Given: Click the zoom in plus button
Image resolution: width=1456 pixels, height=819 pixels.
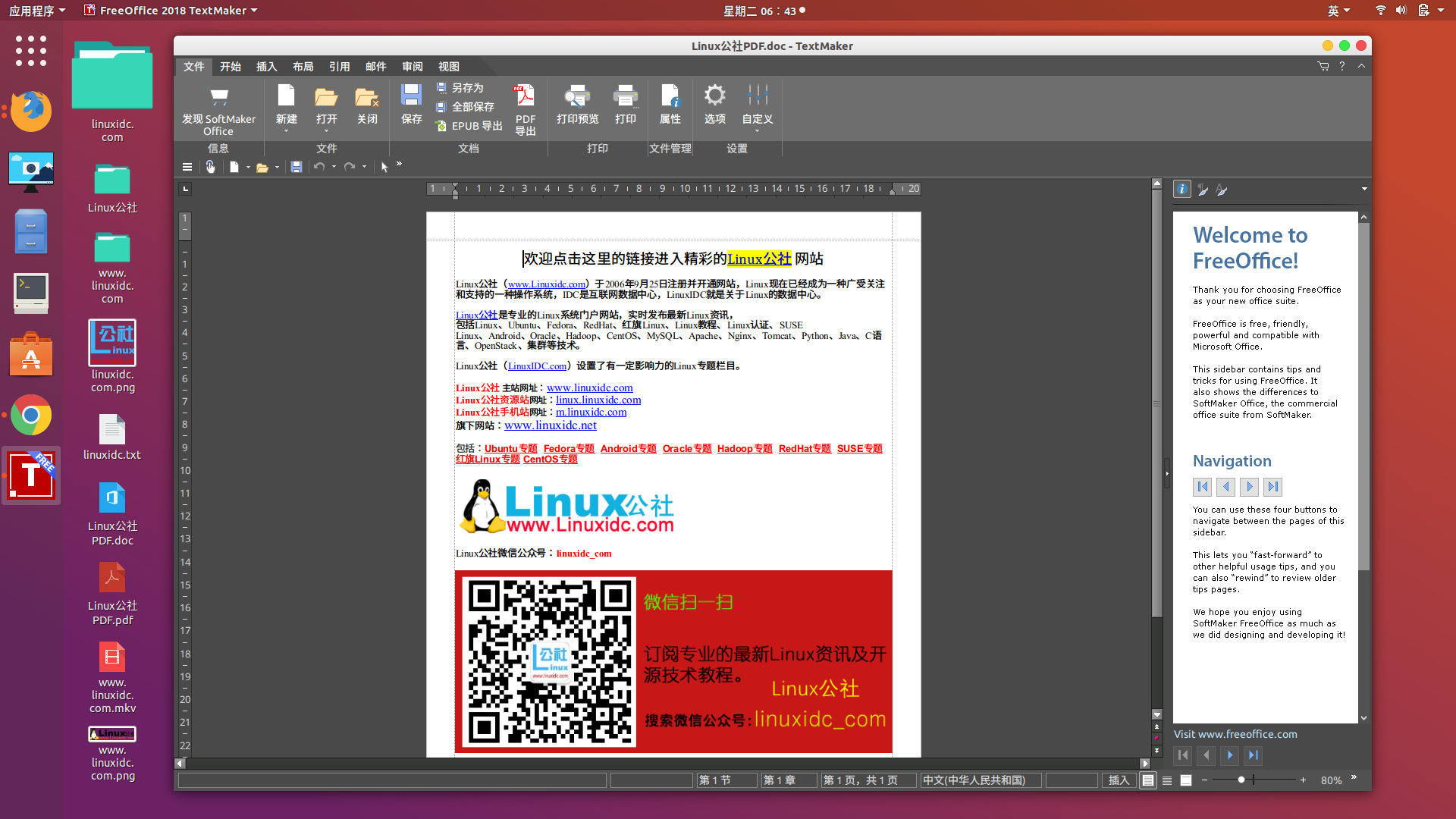Looking at the screenshot, I should point(1303,780).
